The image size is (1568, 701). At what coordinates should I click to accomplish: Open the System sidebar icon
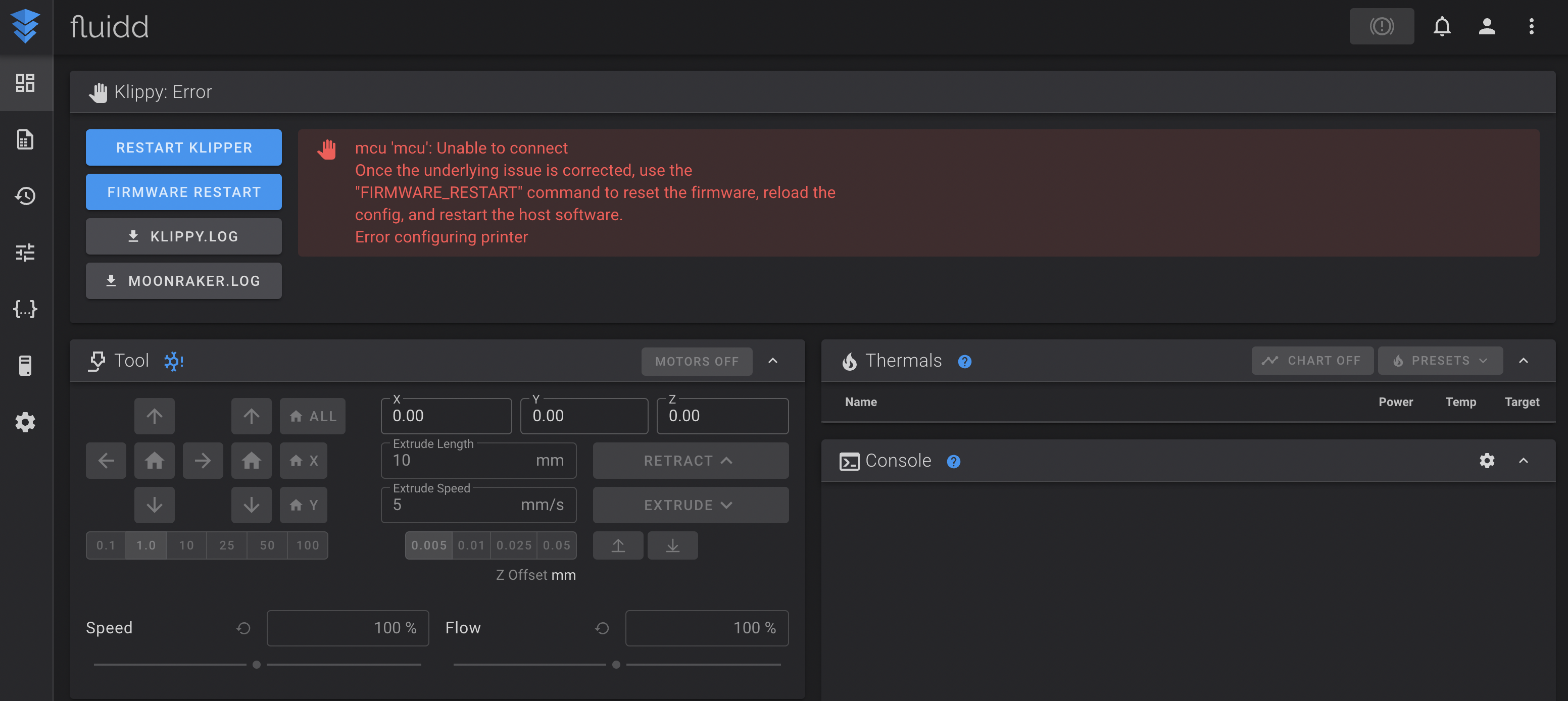26,365
